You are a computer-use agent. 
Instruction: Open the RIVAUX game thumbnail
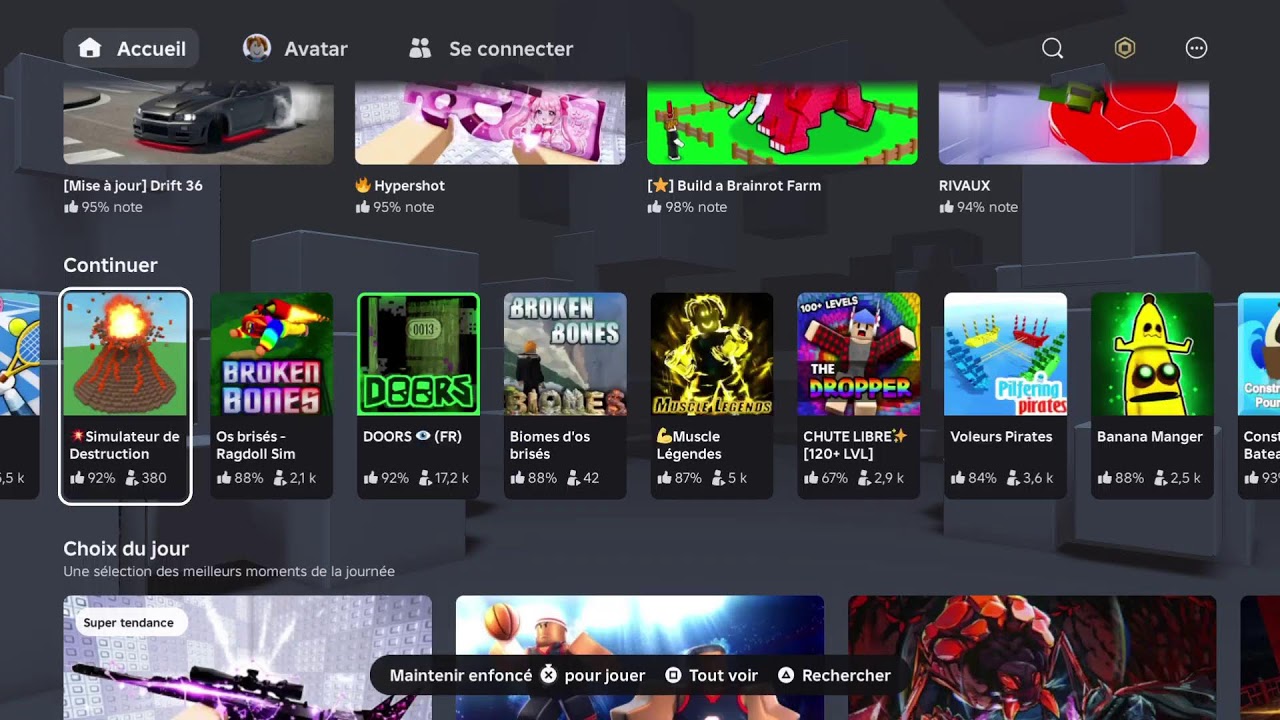pos(1074,123)
